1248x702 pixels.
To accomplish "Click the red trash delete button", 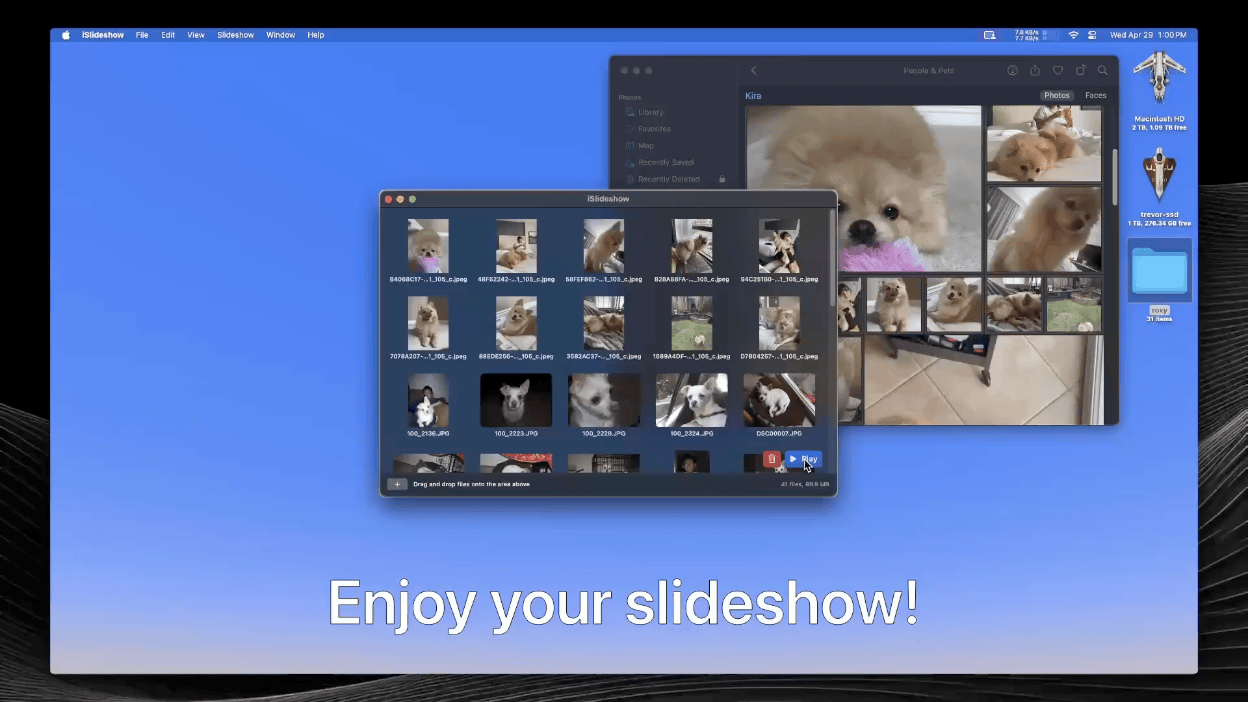I will pos(771,459).
